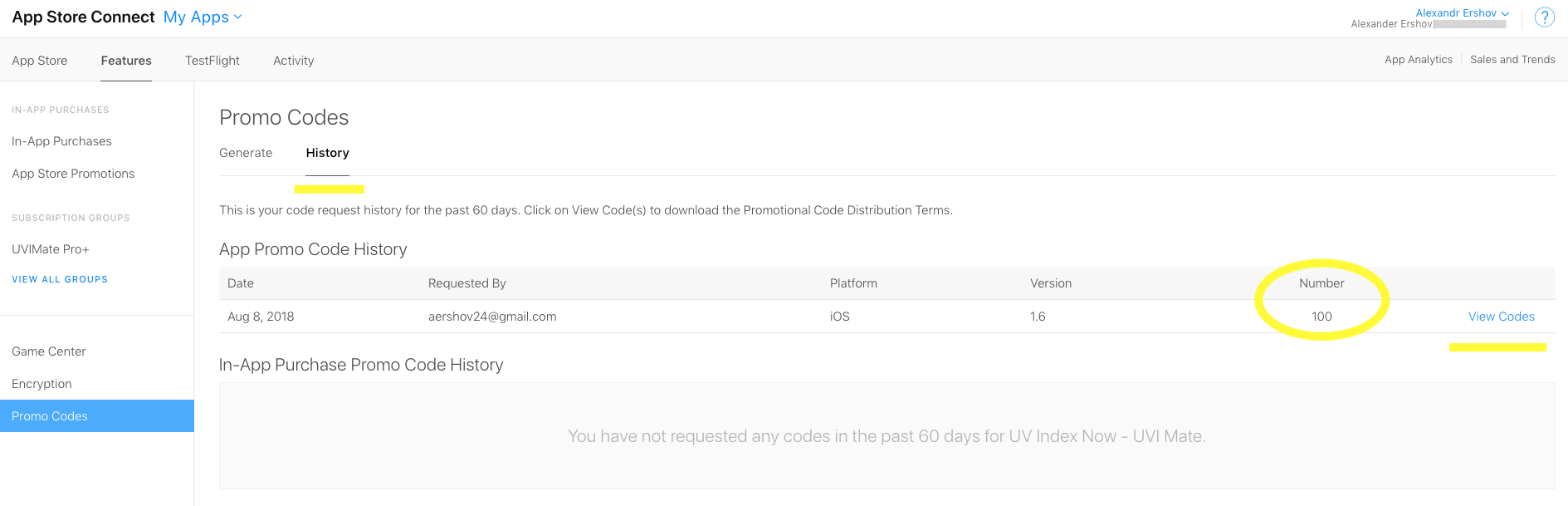The width and height of the screenshot is (1568, 506).
Task: Select Promo Codes in sidebar
Action: (50, 416)
